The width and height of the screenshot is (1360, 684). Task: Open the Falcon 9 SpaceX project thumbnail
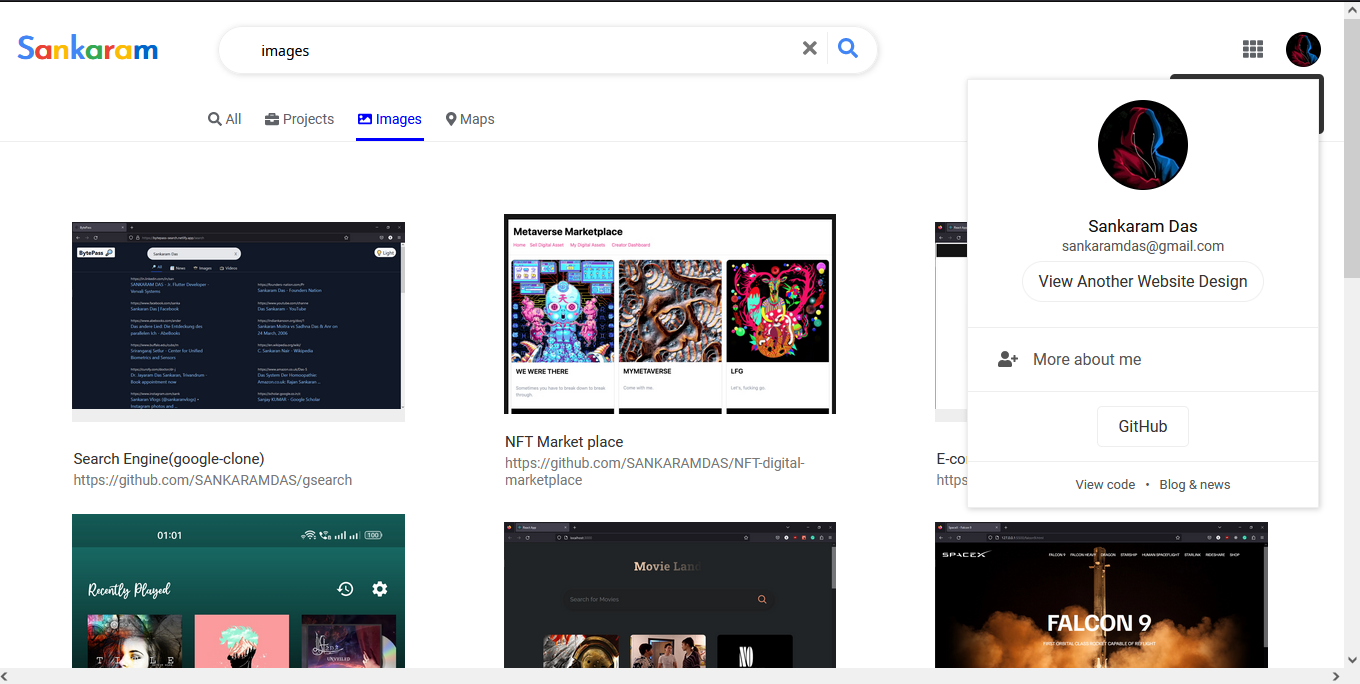[1100, 595]
